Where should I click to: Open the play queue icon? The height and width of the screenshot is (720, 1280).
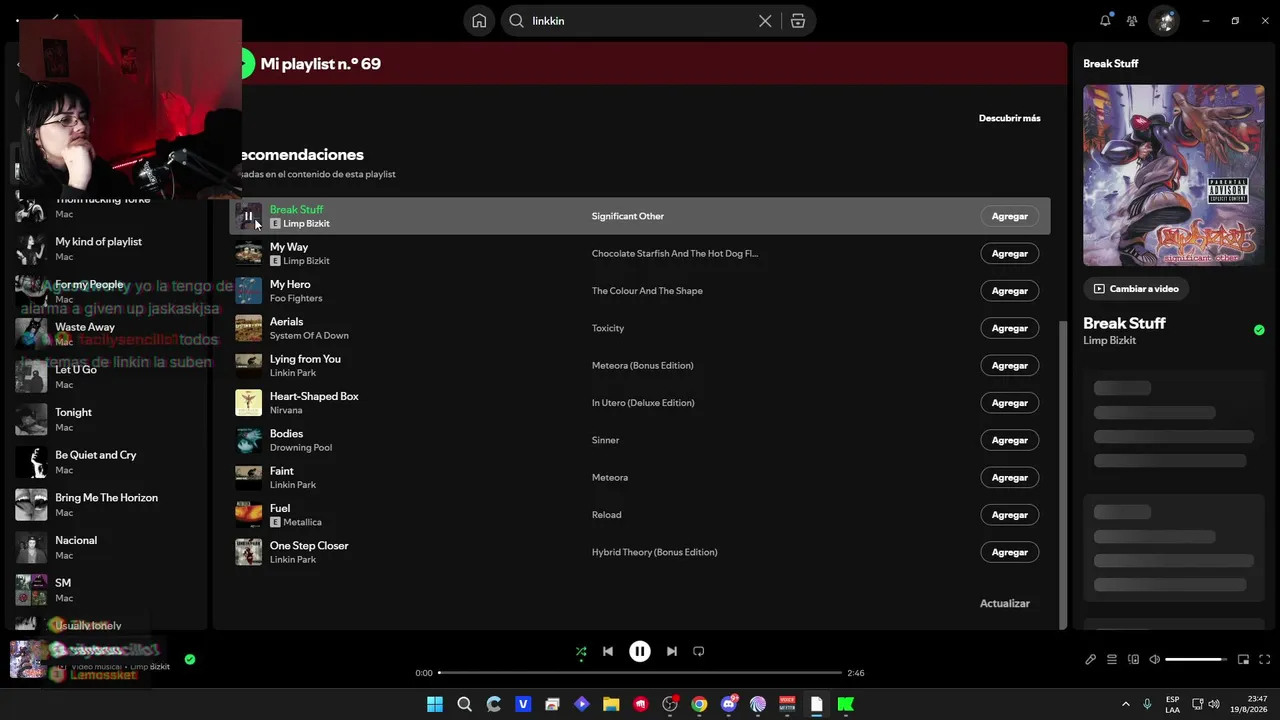[x=1112, y=659]
